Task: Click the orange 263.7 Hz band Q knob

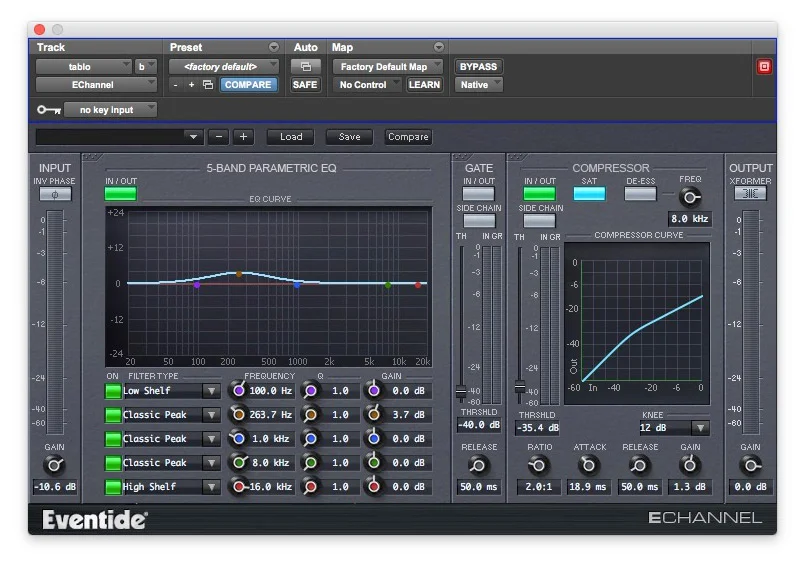Action: 310,415
